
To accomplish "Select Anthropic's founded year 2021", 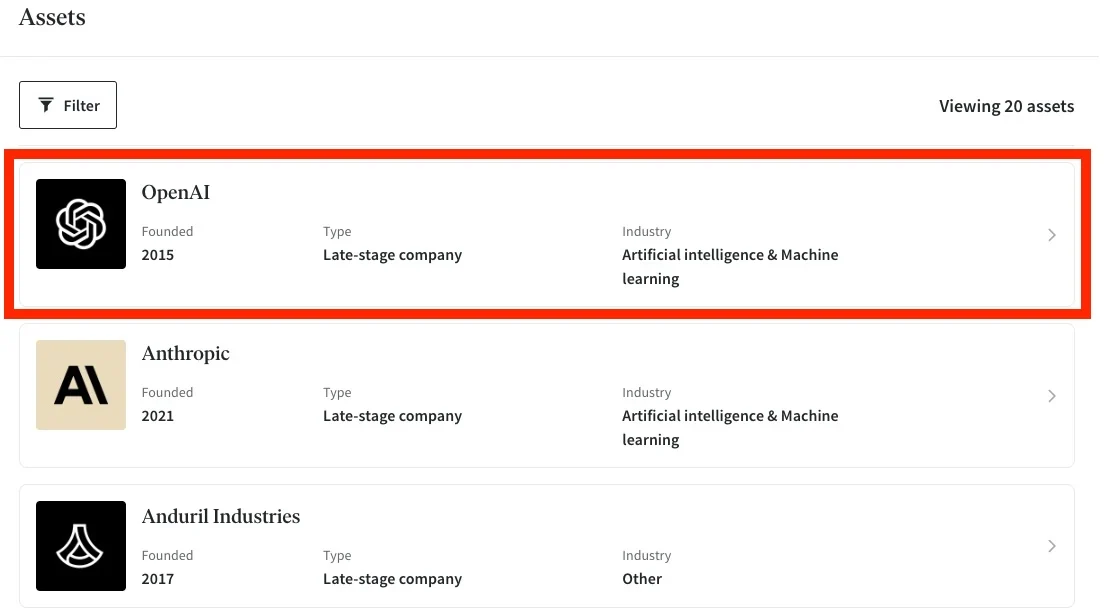I will click(x=158, y=416).
